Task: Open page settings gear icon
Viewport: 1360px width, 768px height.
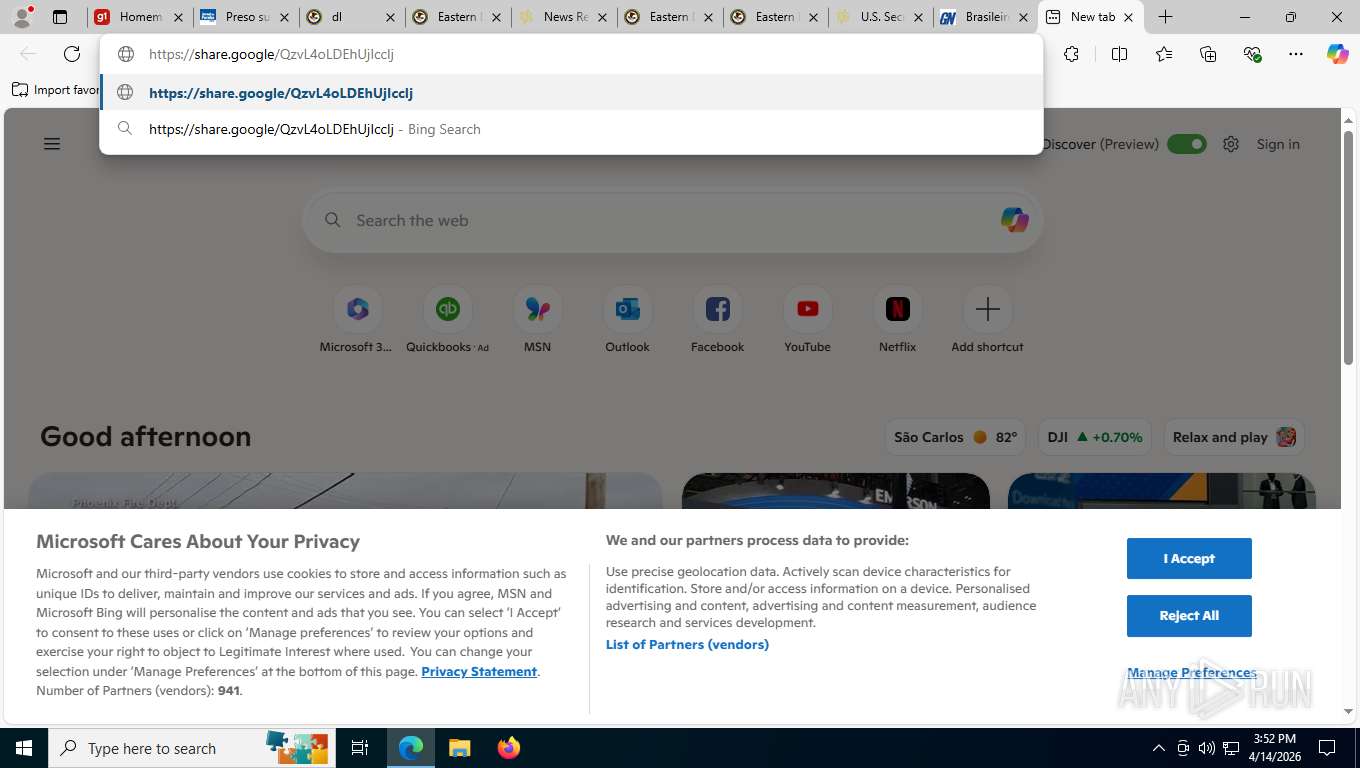Action: point(1231,144)
